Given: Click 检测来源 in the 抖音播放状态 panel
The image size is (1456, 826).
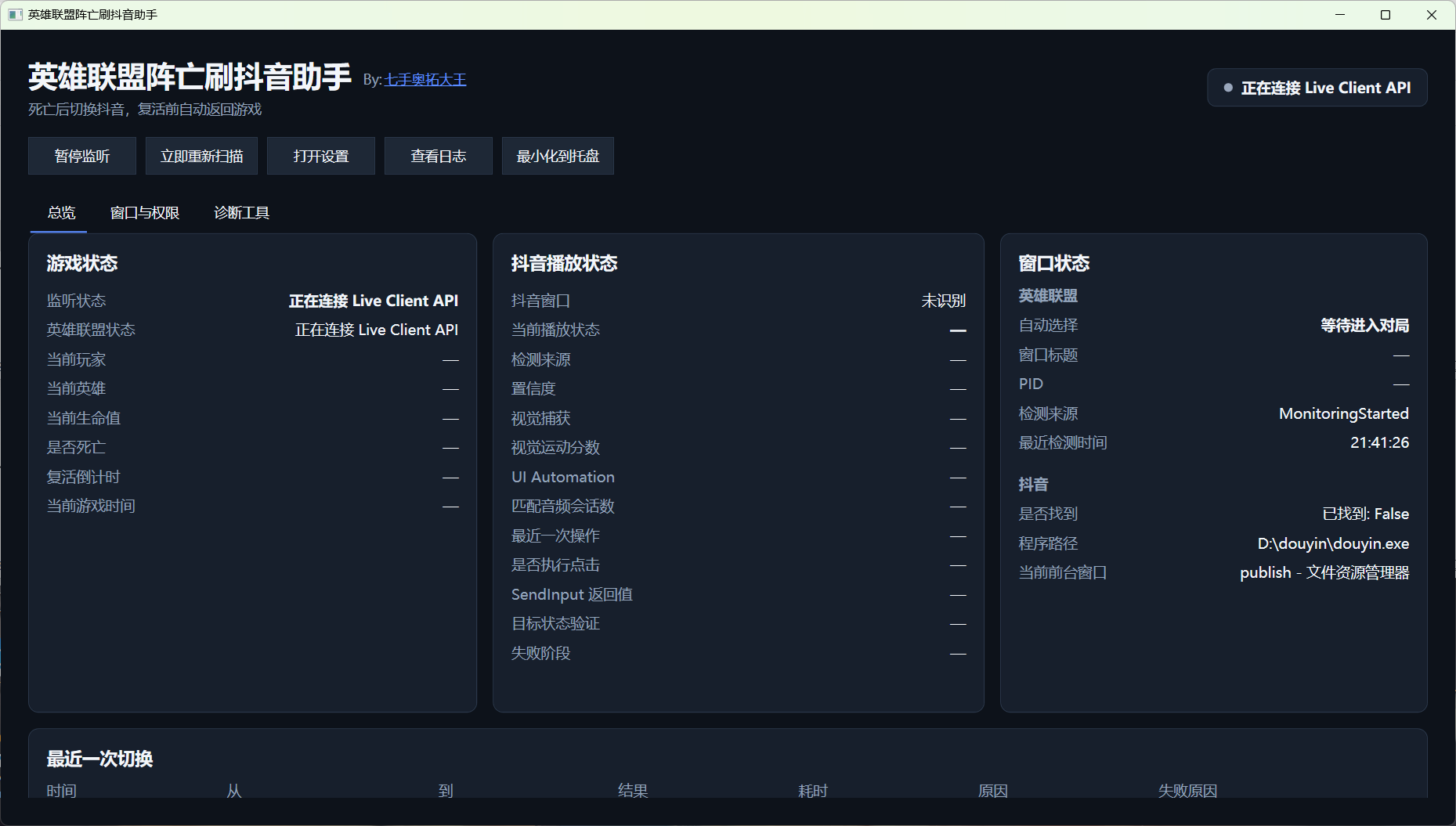Looking at the screenshot, I should pos(541,359).
